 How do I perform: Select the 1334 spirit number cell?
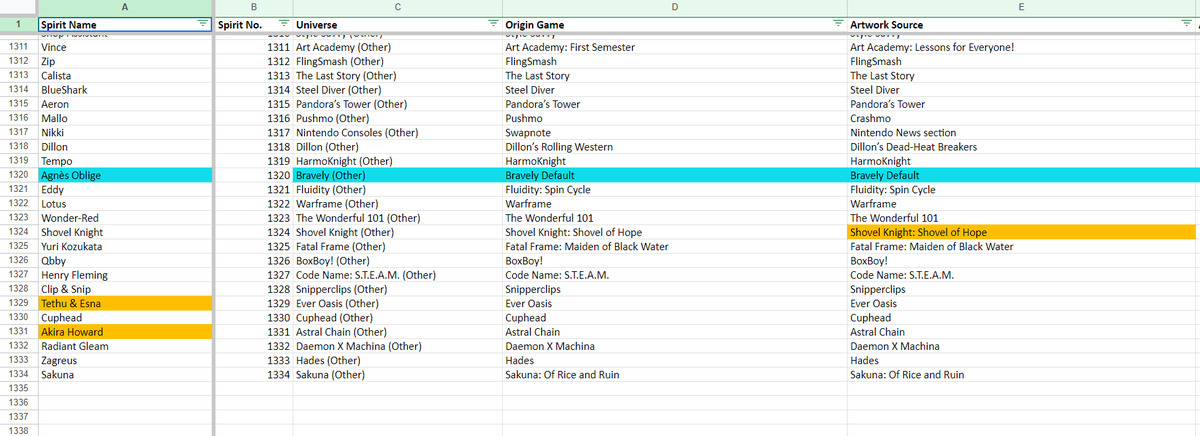(x=254, y=374)
